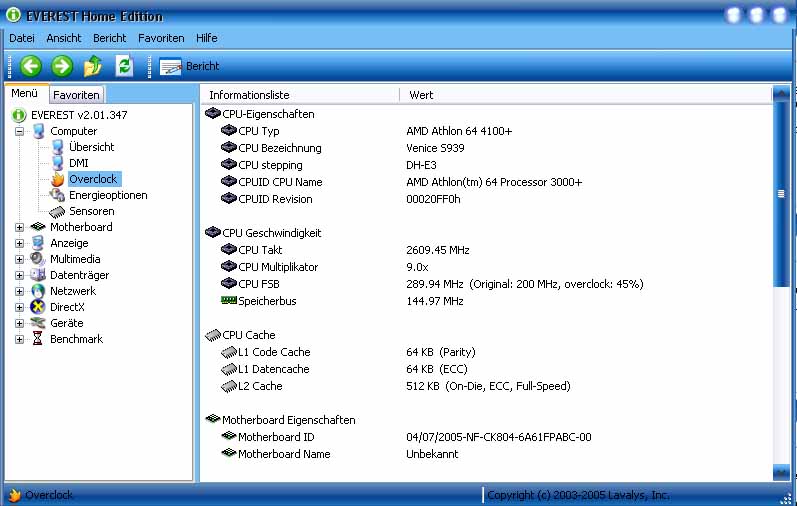Expand the Multimedia tree node
This screenshot has width=797, height=506.
19,259
